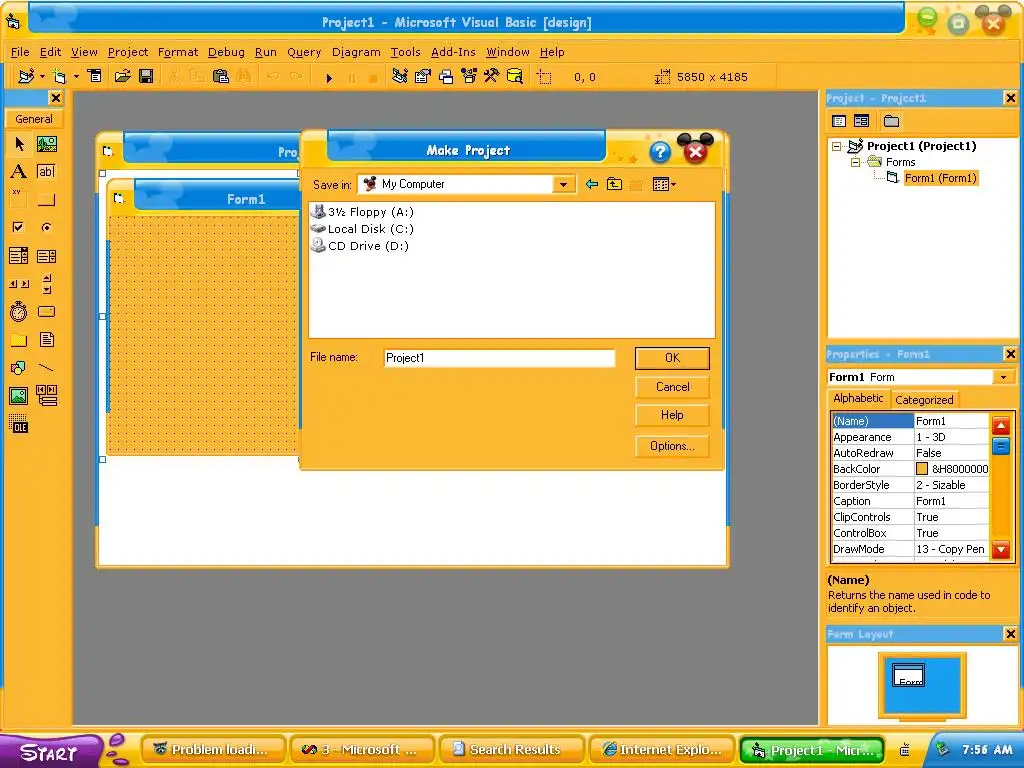This screenshot has height=768, width=1024.
Task: Open the Tools menu
Action: (406, 52)
